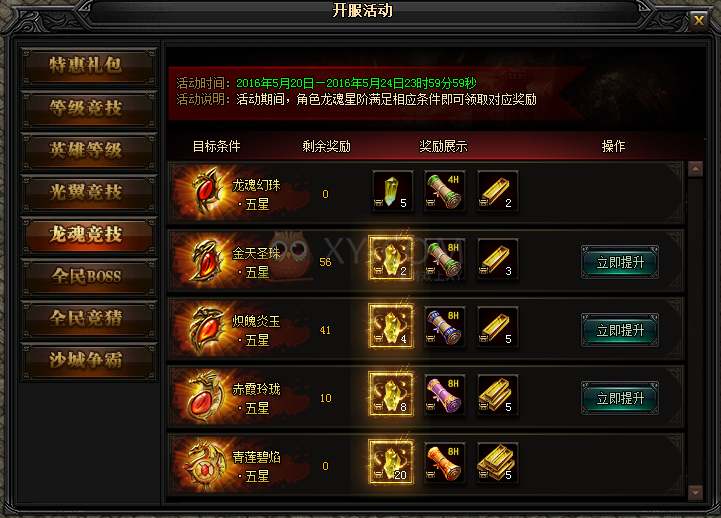This screenshot has height=518, width=721.
Task: Click the 金天圣珠 dragon soul gem icon
Action: coord(206,261)
